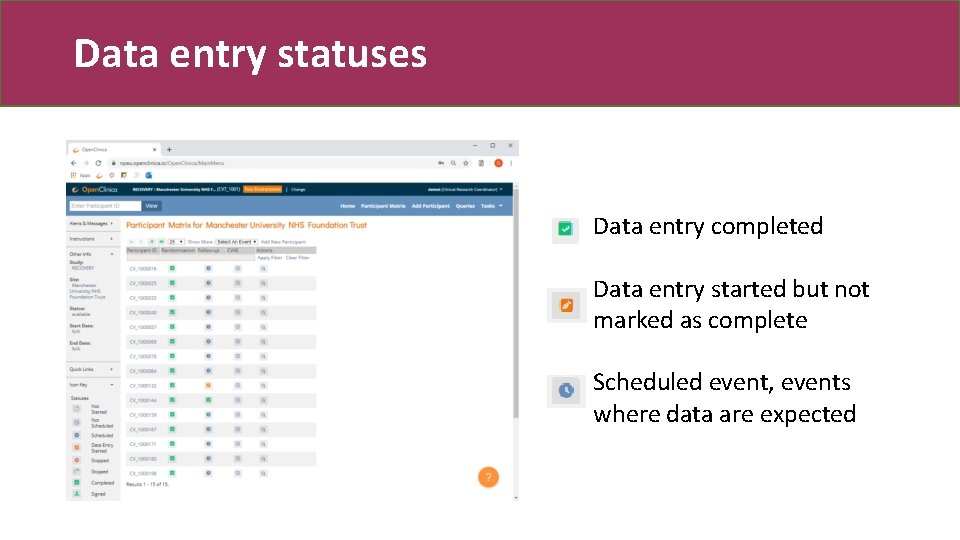The width and height of the screenshot is (960, 540).
Task: Collapse the Icon Key sidebar section
Action: click(111, 384)
